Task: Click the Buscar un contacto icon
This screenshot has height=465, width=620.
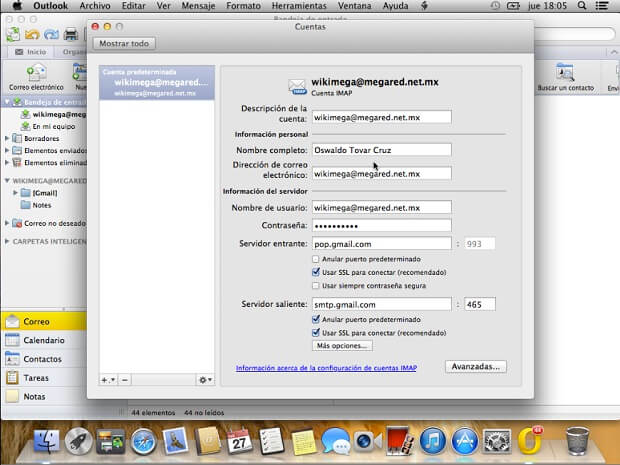Action: click(x=566, y=74)
